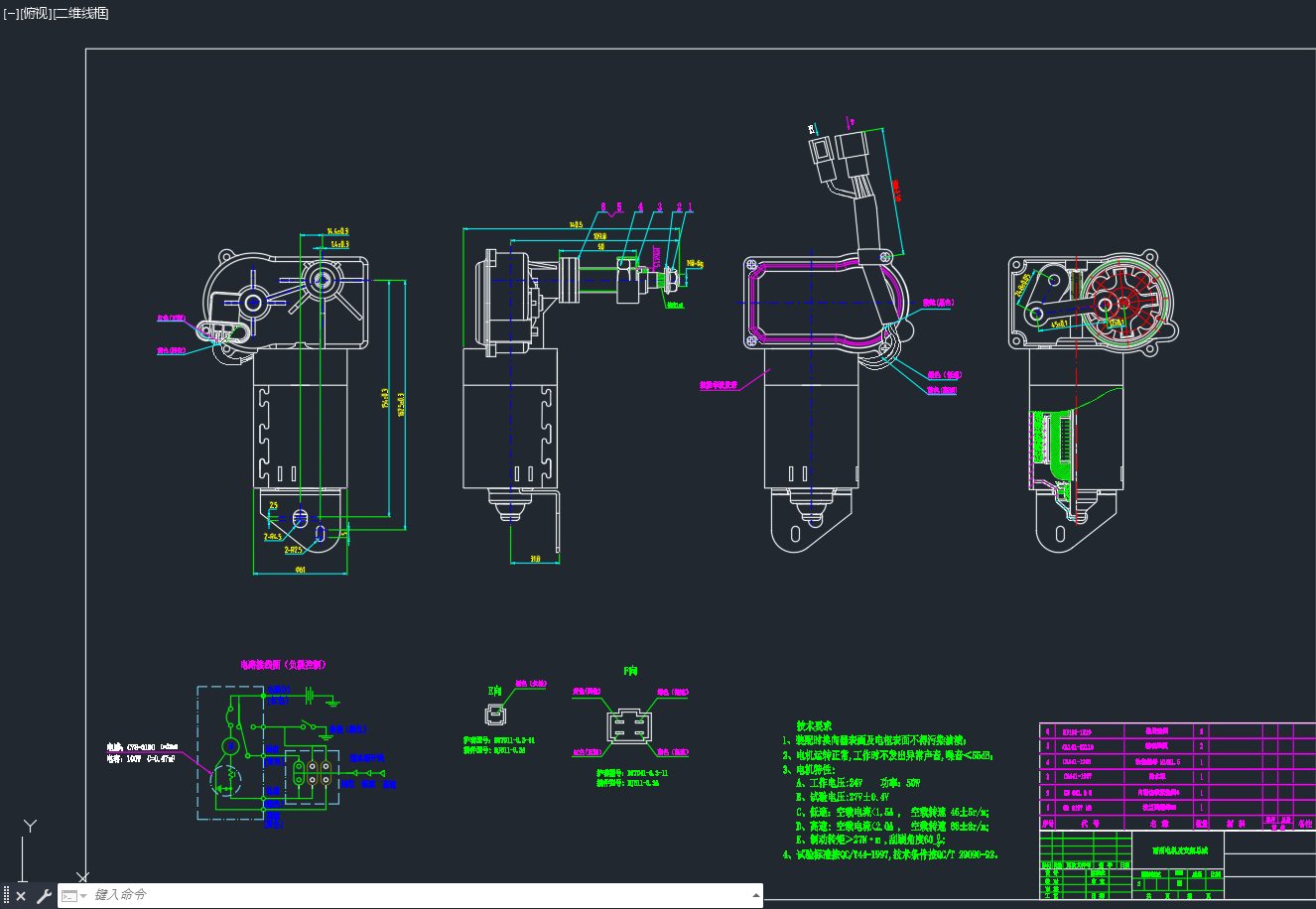This screenshot has height=909, width=1316.
Task: Select the 工作电压:24V specification line
Action: click(x=858, y=783)
